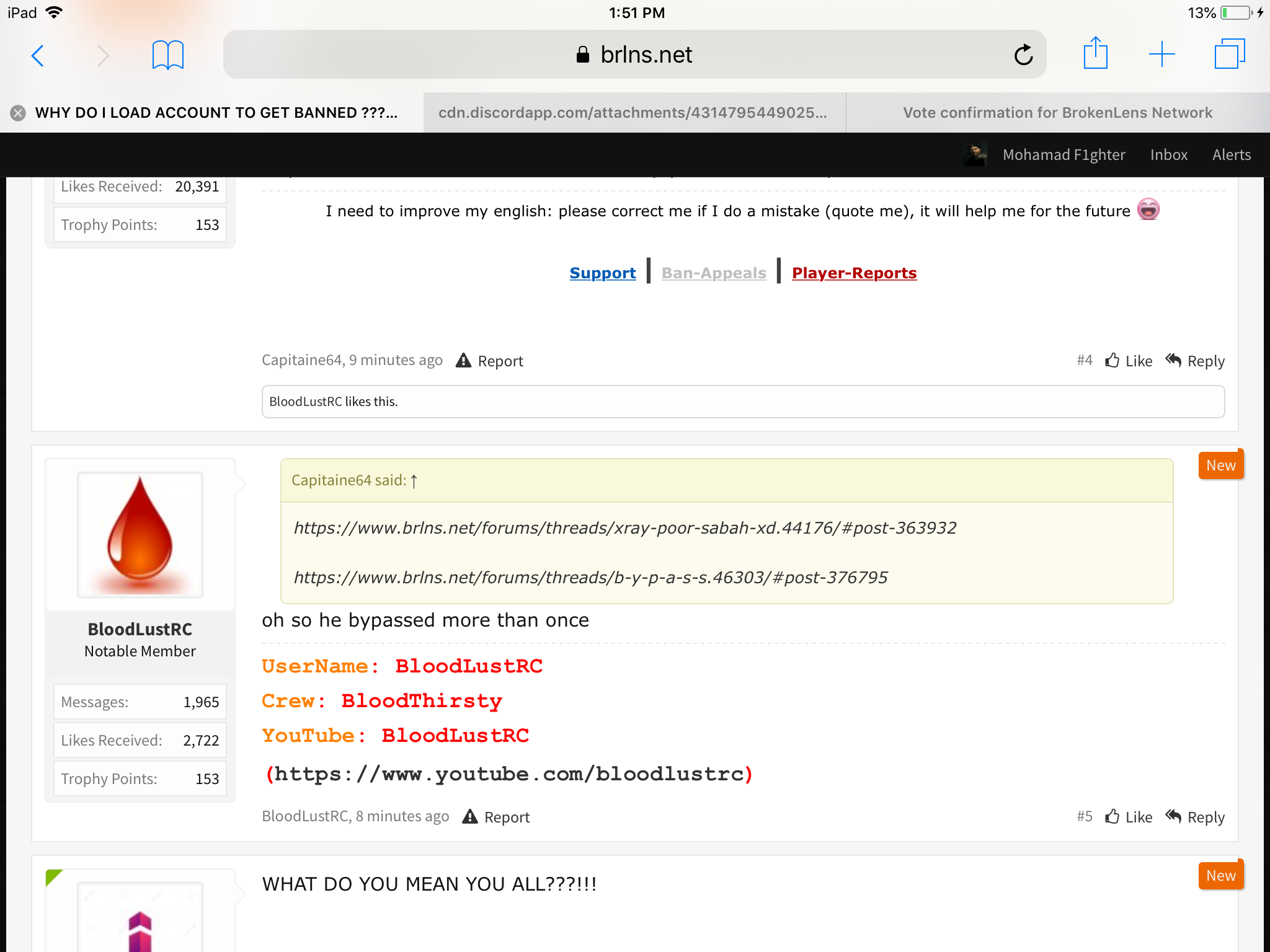Click the Reply arrow icon on post #5
The image size is (1270, 952).
1173,816
